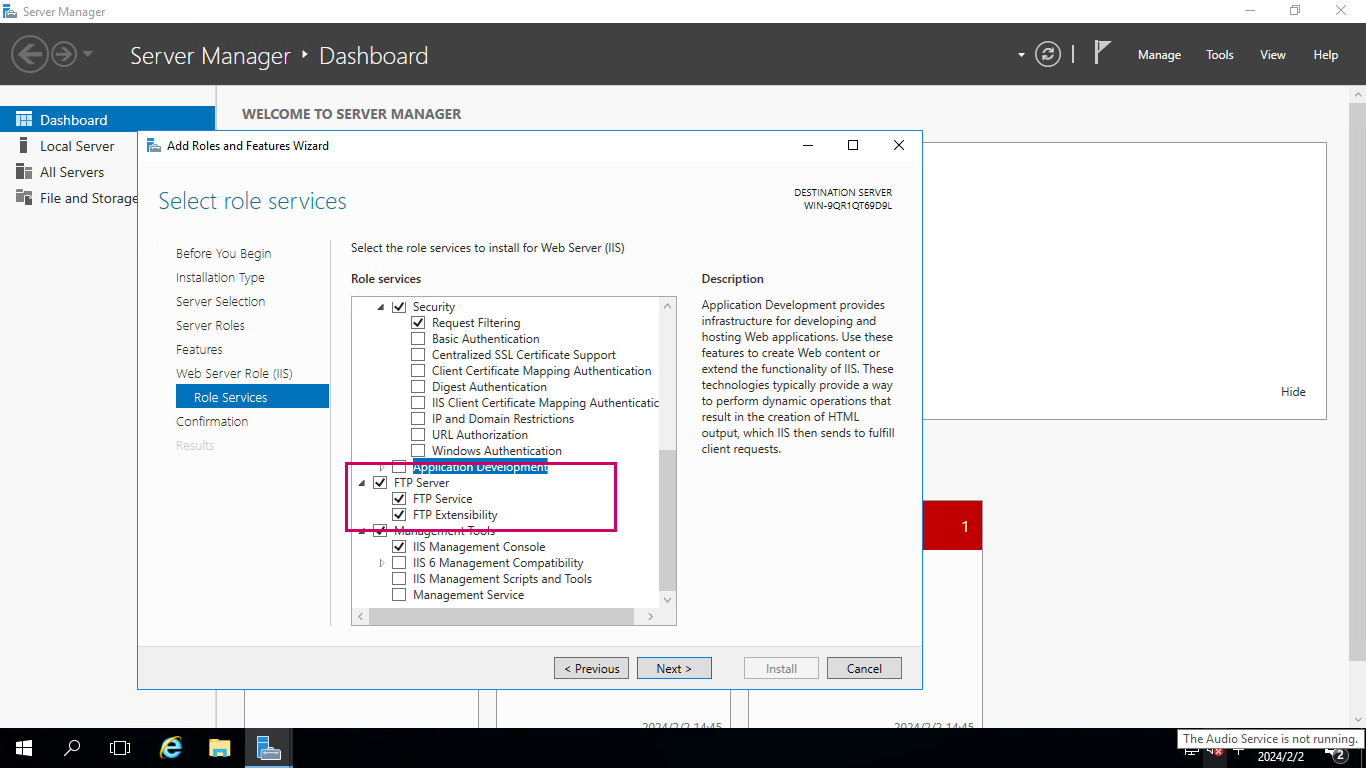This screenshot has width=1366, height=768.
Task: Uncheck Request Filtering
Action: 418,323
